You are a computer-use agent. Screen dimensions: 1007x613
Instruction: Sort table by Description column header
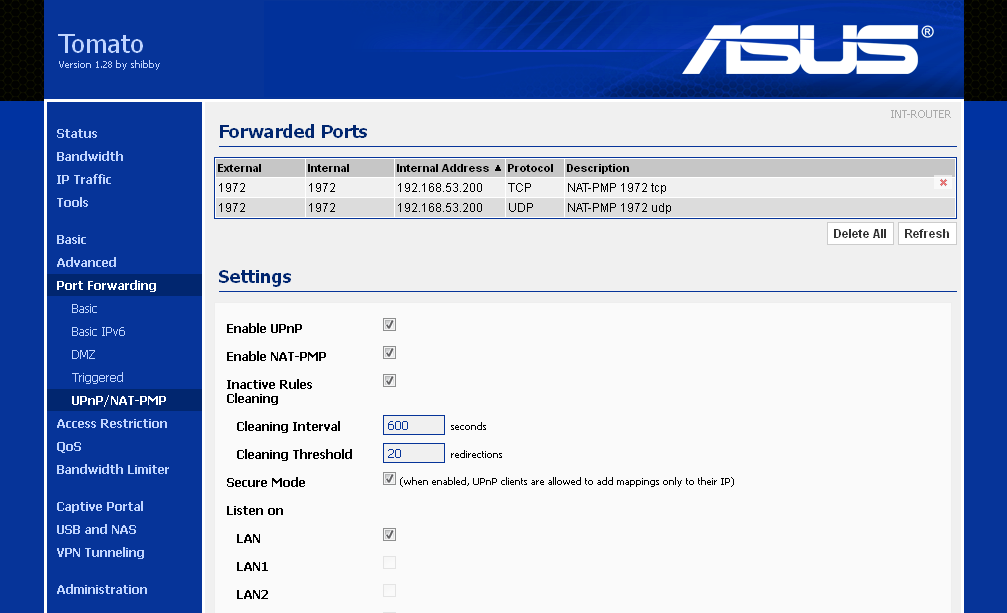pyautogui.click(x=760, y=168)
